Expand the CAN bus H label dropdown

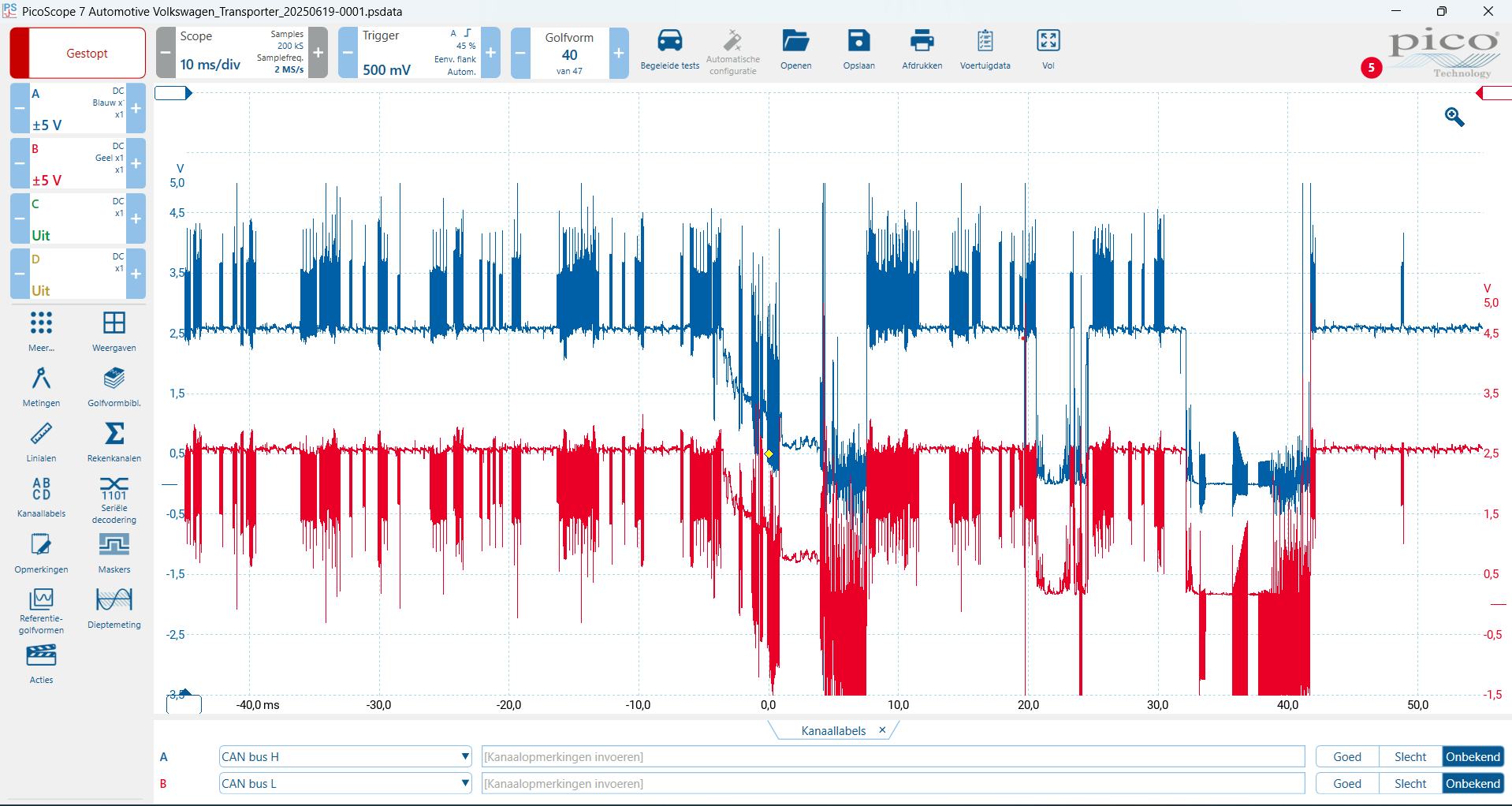(465, 757)
